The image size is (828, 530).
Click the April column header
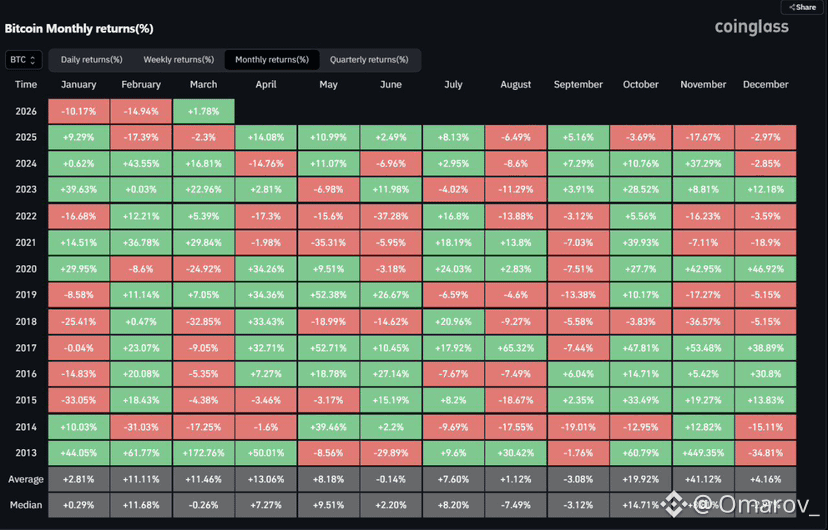click(x=266, y=84)
